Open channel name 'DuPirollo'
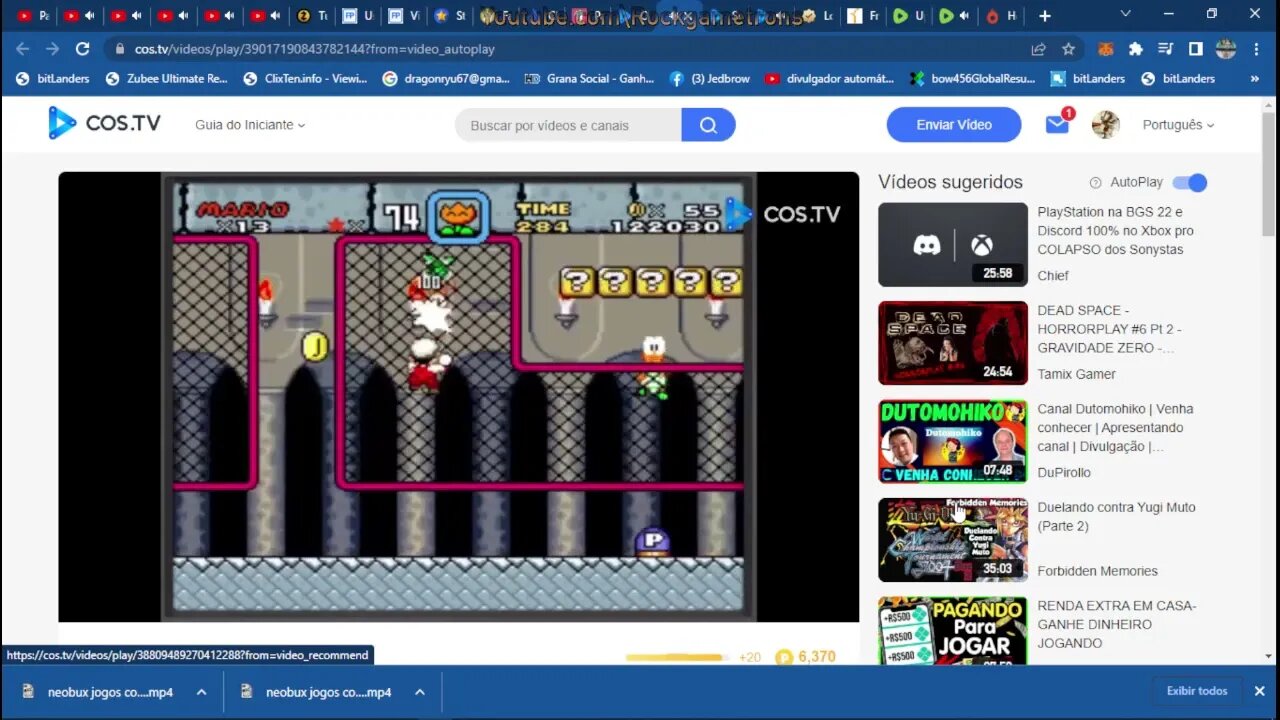Image resolution: width=1280 pixels, height=720 pixels. click(1064, 472)
